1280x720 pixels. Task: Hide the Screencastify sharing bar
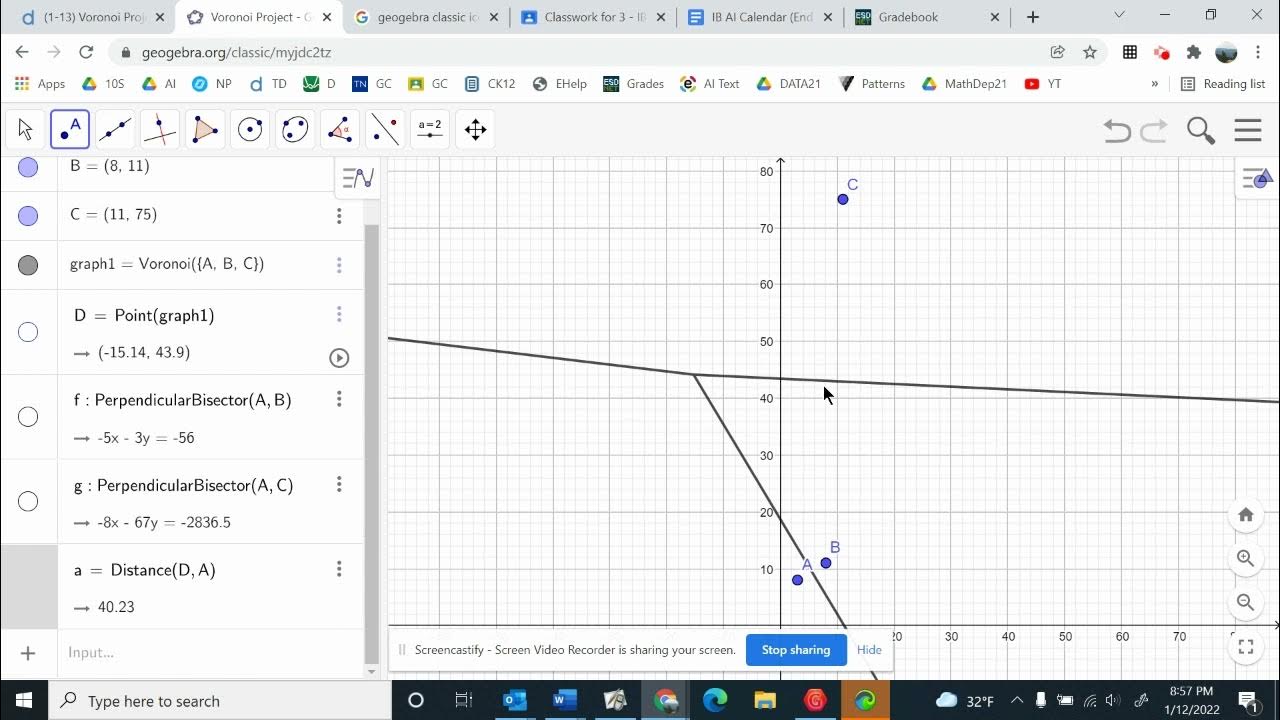point(869,650)
